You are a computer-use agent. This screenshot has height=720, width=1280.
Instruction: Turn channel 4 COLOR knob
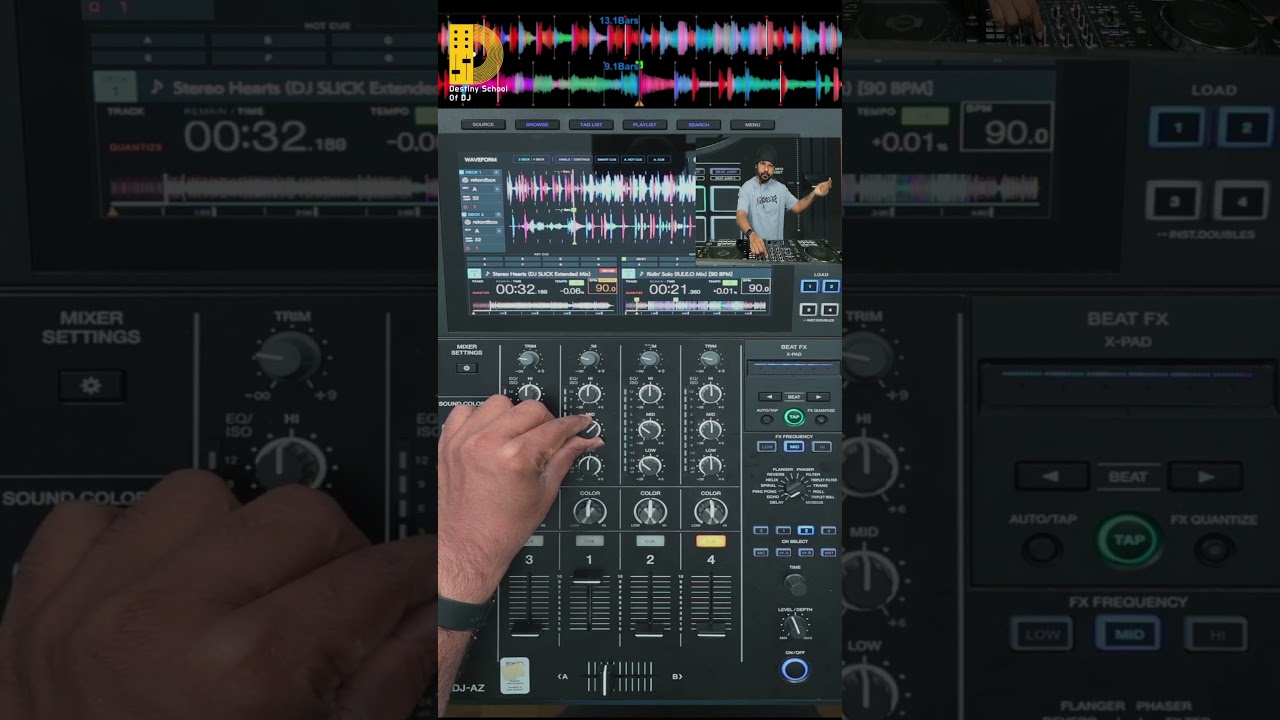coord(711,512)
